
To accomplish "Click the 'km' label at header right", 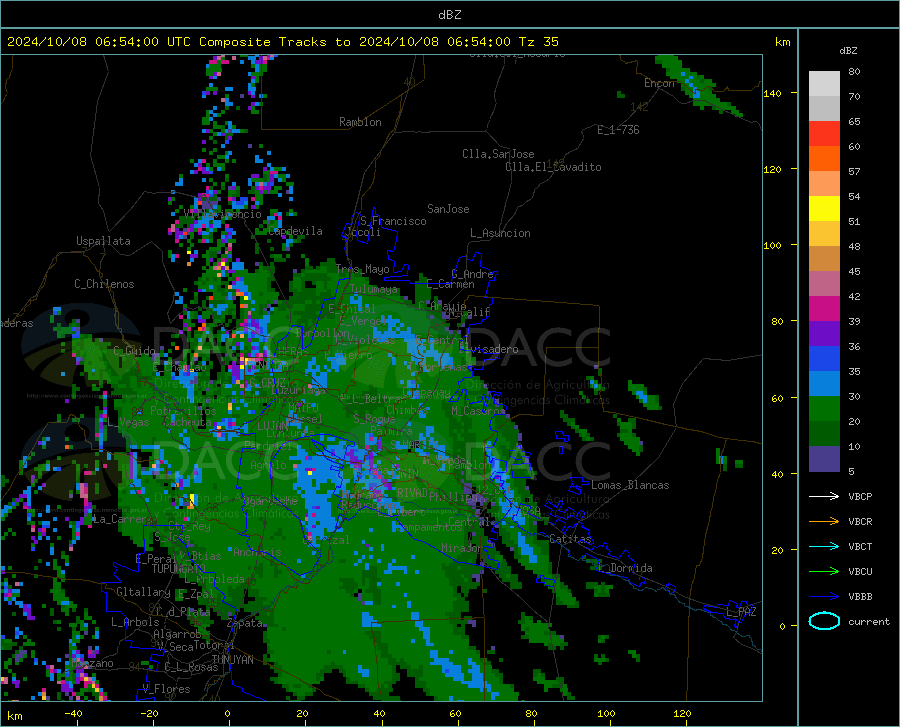I will pyautogui.click(x=782, y=42).
